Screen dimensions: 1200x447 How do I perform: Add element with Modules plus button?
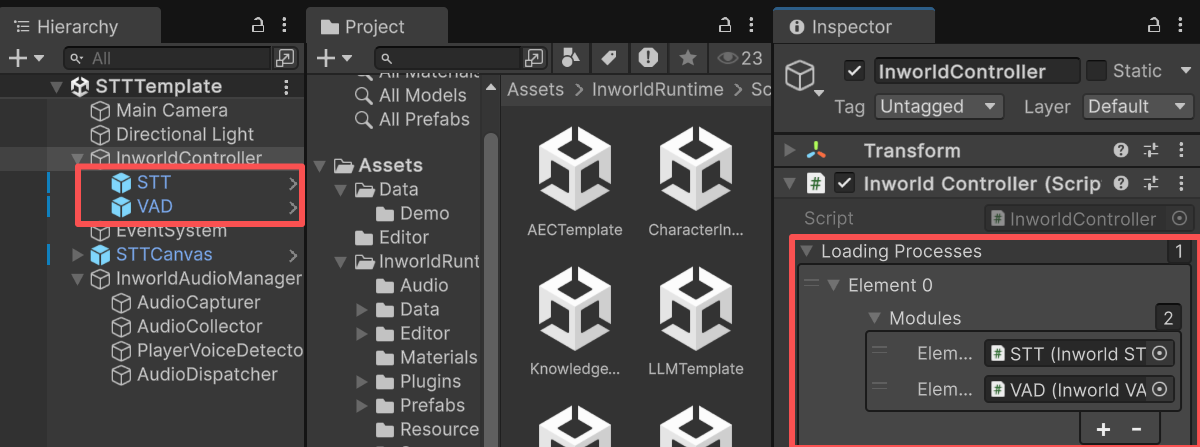tap(1104, 429)
